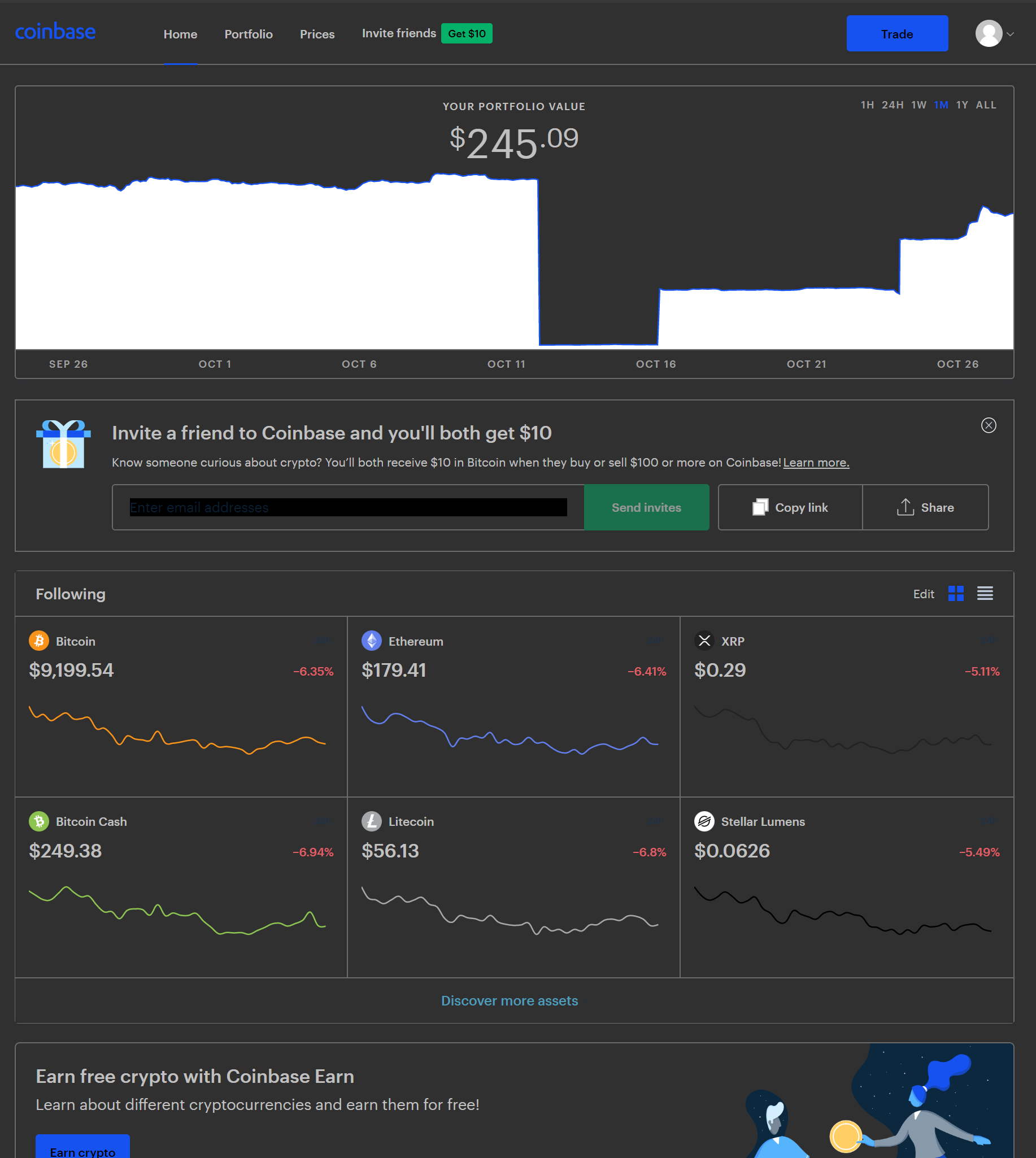1036x1158 pixels.
Task: Switch to the Portfolio tab
Action: (x=248, y=34)
